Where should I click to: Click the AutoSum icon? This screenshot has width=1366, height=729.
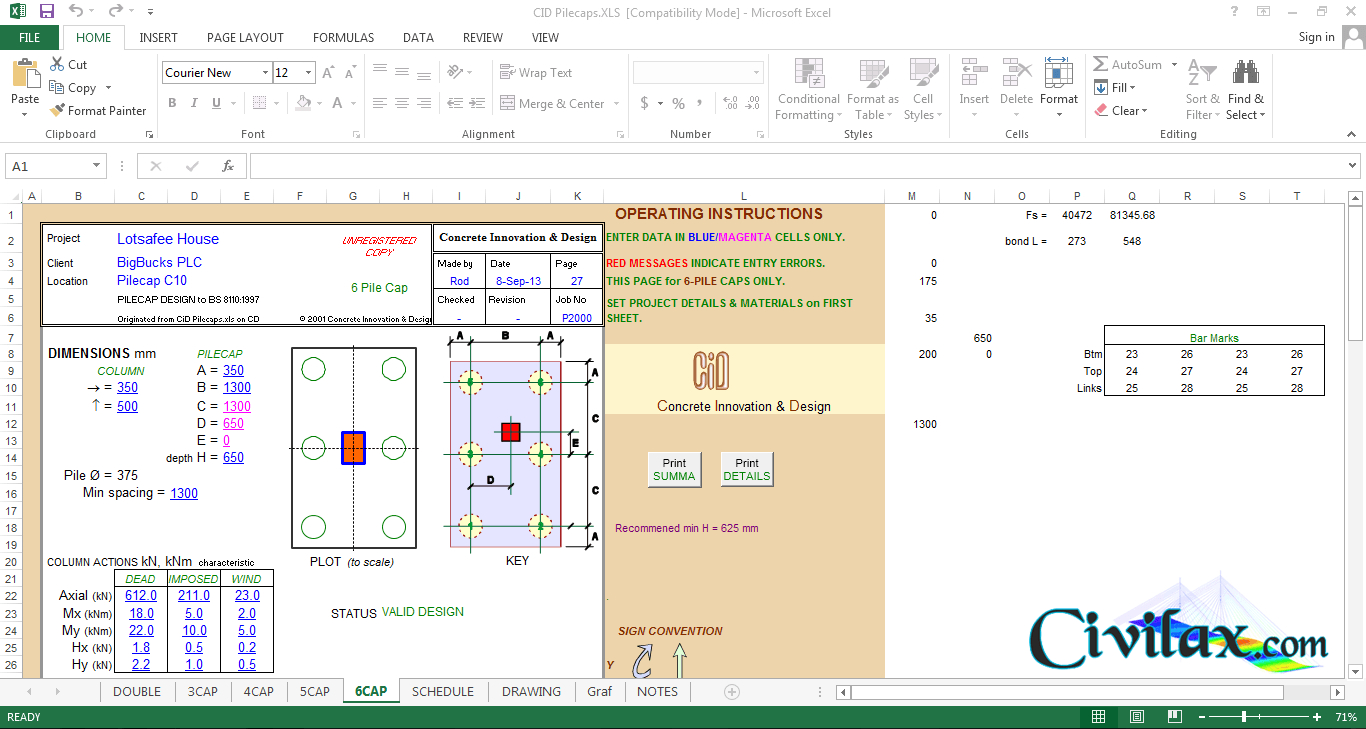pyautogui.click(x=1101, y=65)
